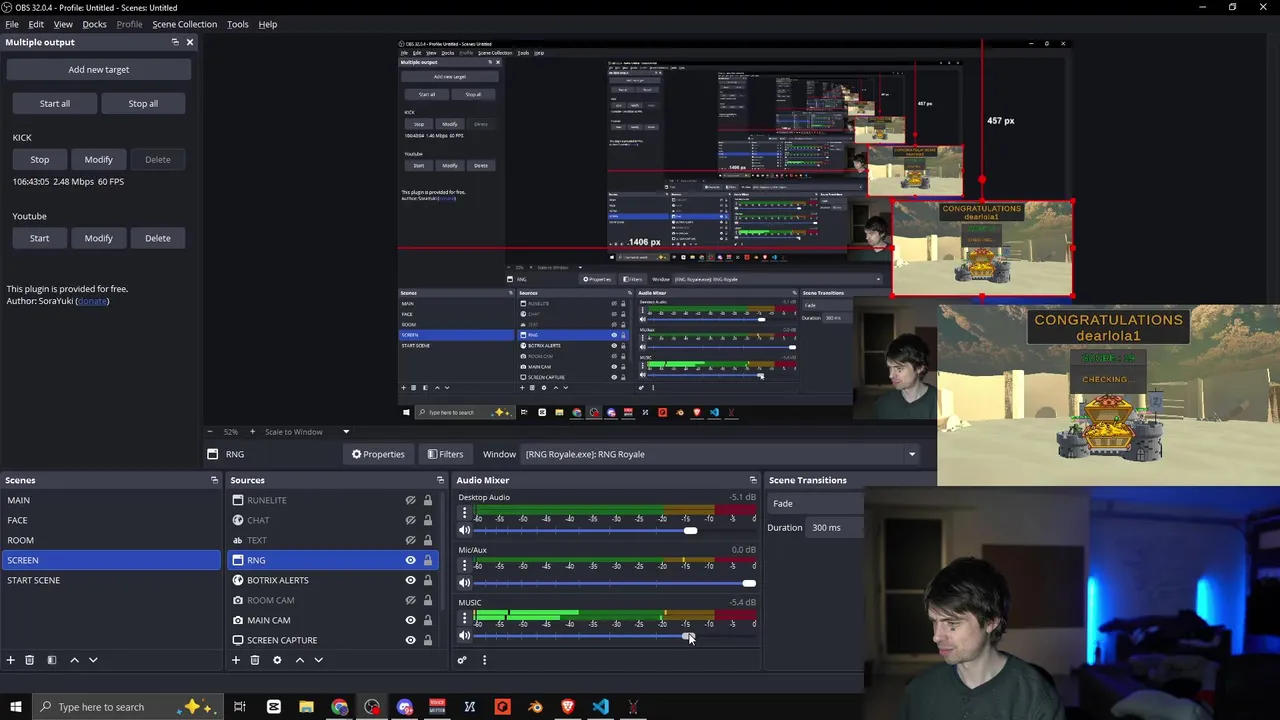Zoom in preview with plus icon
This screenshot has width=1280, height=720.
point(252,432)
